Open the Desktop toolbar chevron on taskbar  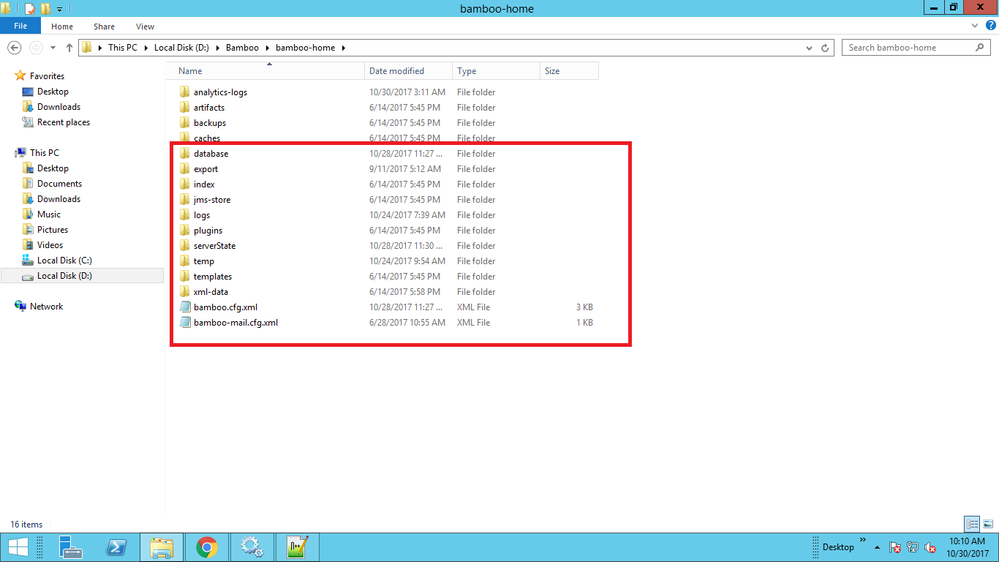tap(863, 540)
